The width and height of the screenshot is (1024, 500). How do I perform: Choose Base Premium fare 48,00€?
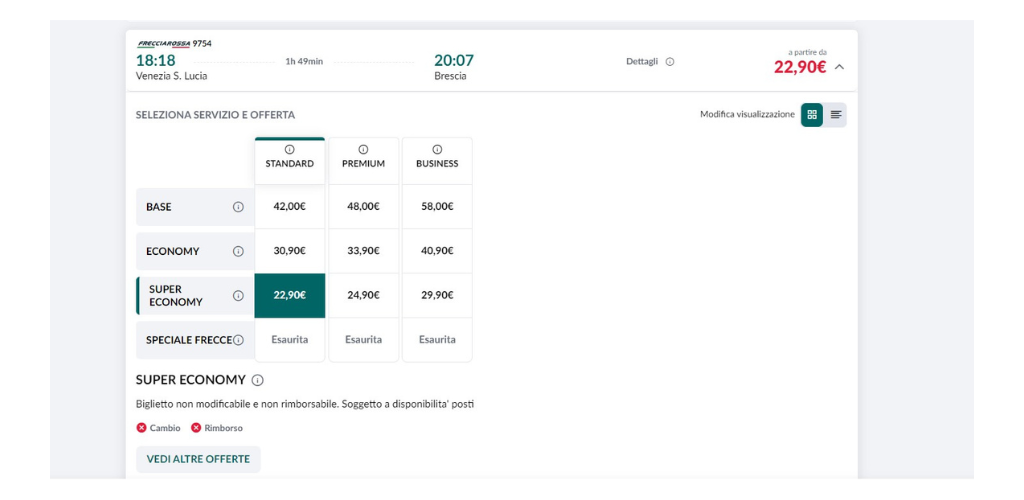[x=363, y=206]
